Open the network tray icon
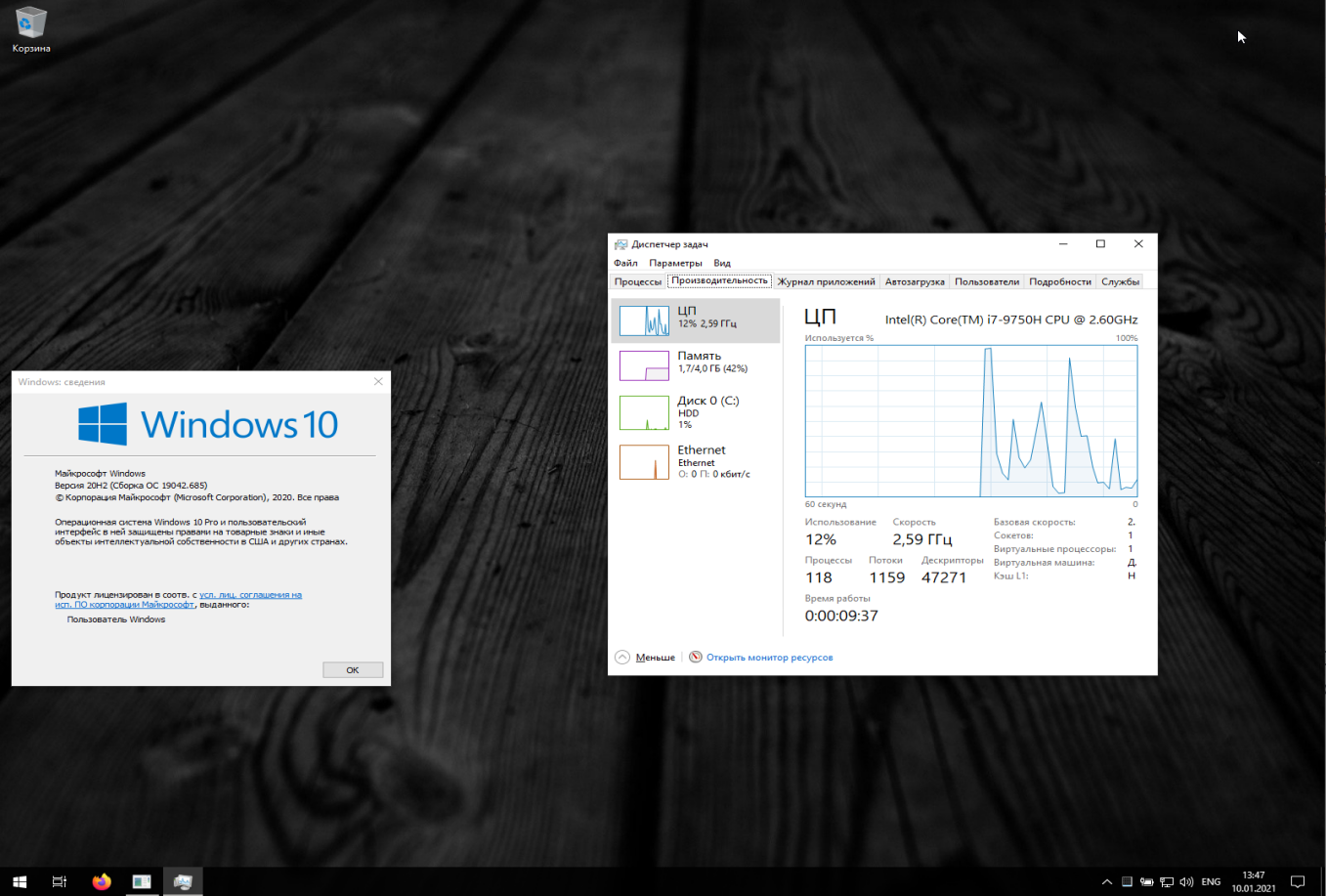1326x896 pixels. [1167, 881]
